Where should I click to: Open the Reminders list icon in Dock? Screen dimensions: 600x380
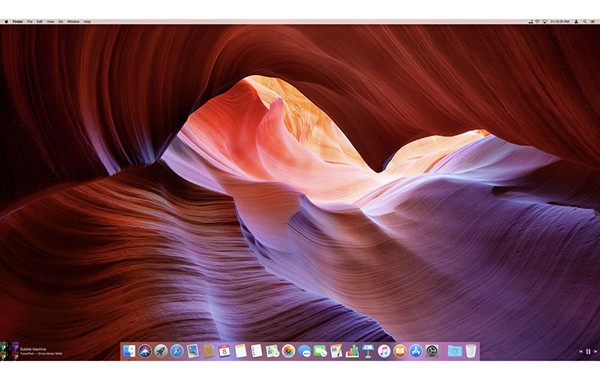pos(256,351)
